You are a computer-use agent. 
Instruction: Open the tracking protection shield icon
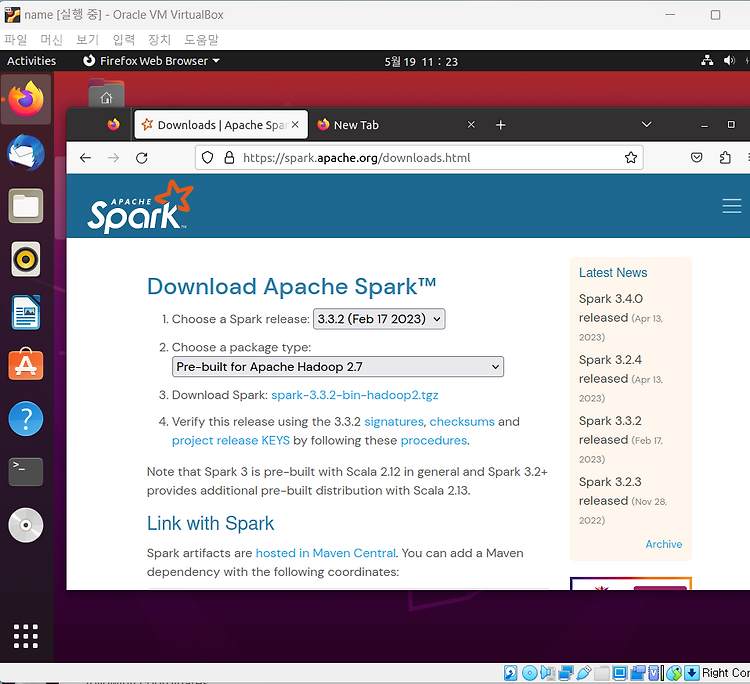coord(207,158)
